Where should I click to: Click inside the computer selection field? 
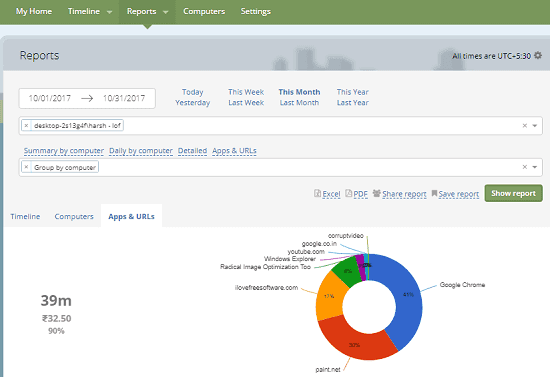click(x=280, y=126)
